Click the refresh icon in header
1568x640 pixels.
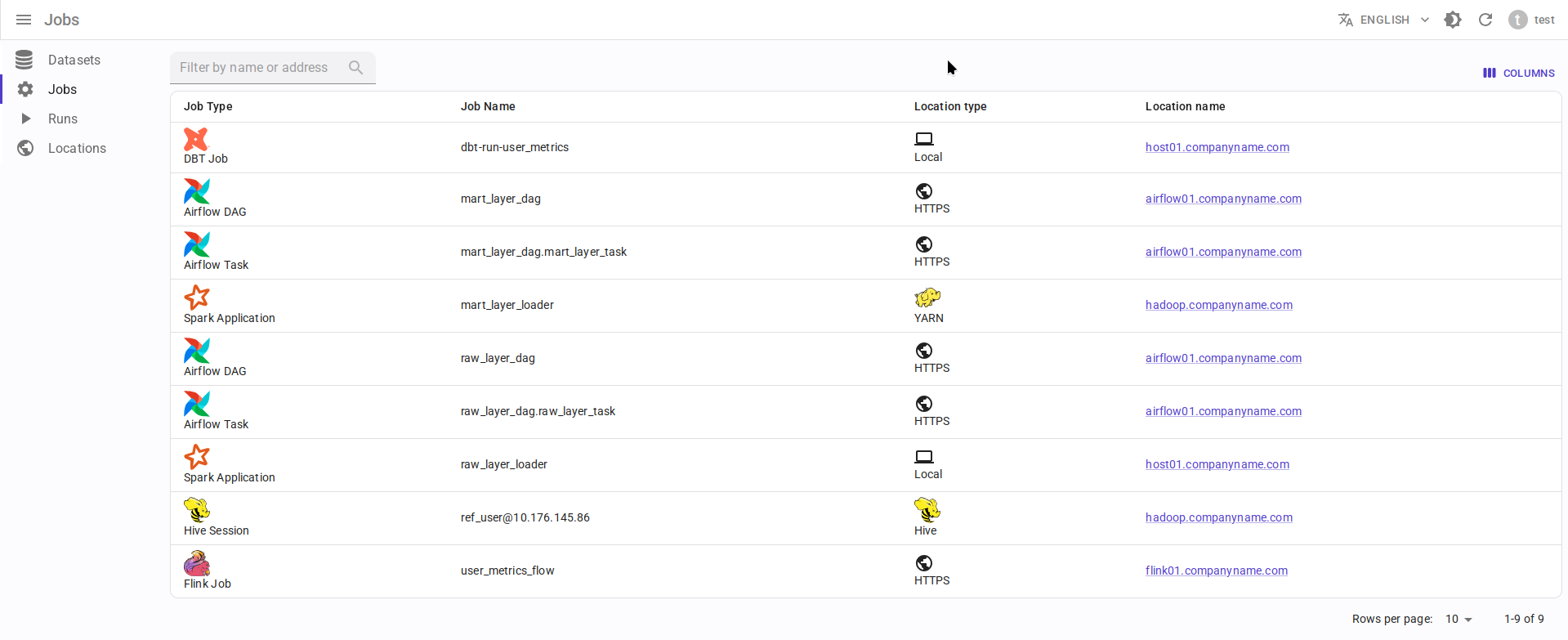[1485, 20]
